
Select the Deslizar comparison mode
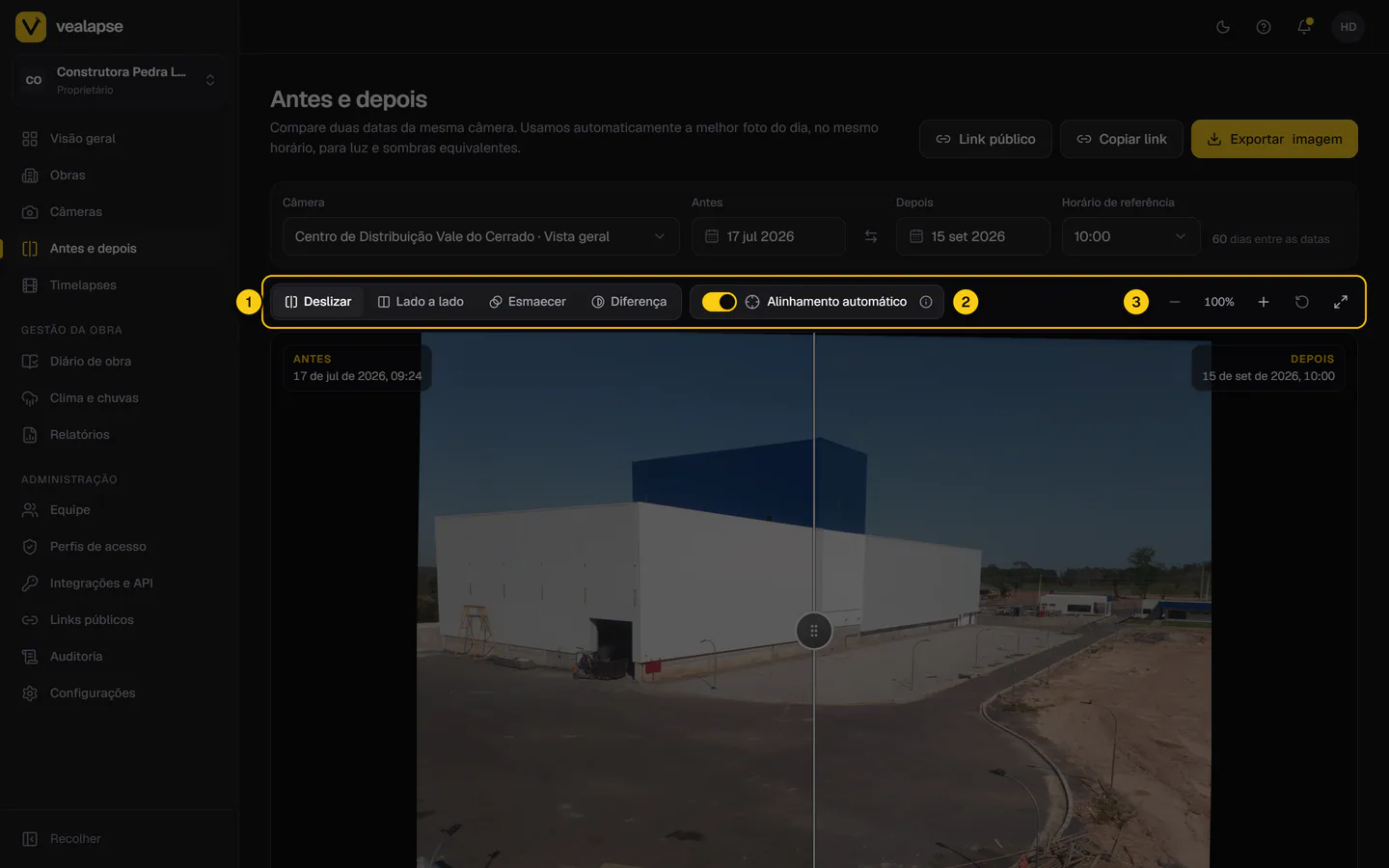coord(318,302)
